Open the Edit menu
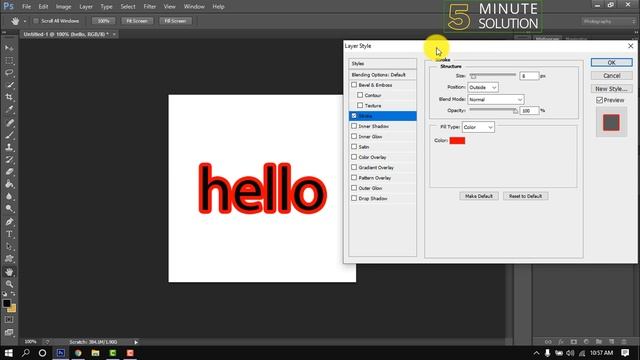 (x=43, y=7)
